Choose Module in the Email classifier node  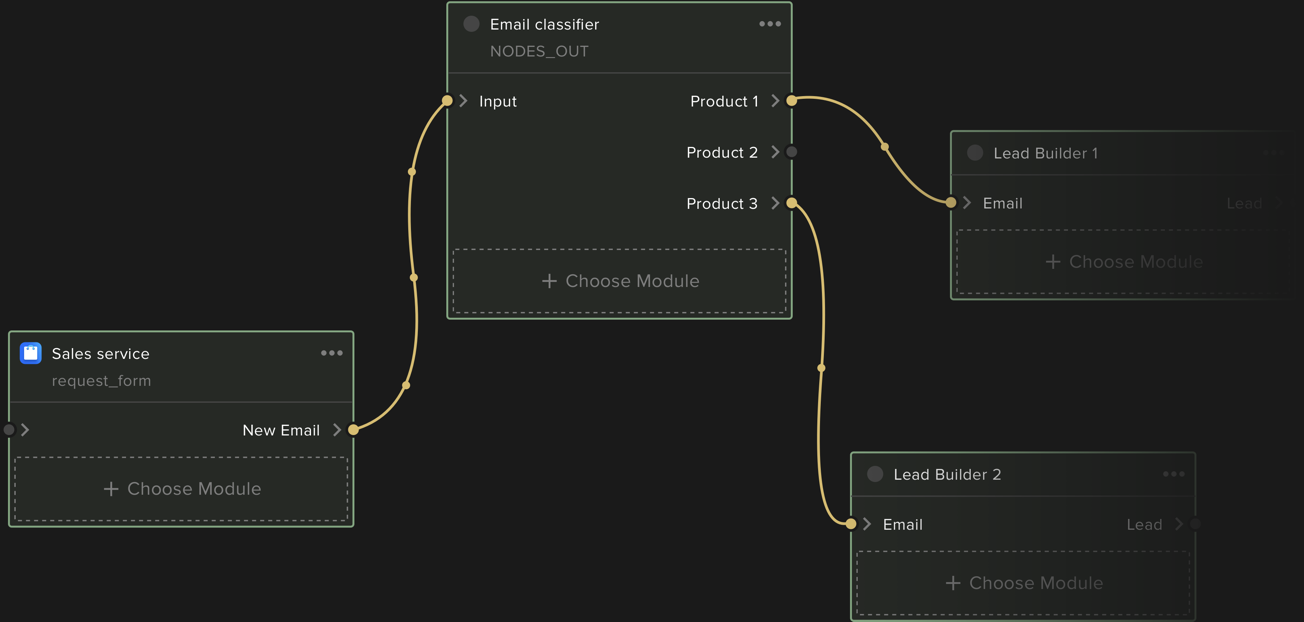click(x=619, y=281)
